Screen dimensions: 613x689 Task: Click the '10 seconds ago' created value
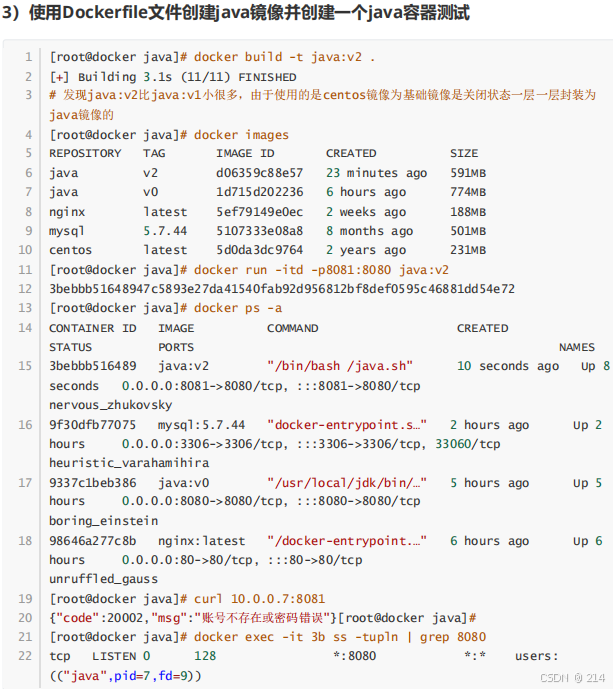pos(508,366)
